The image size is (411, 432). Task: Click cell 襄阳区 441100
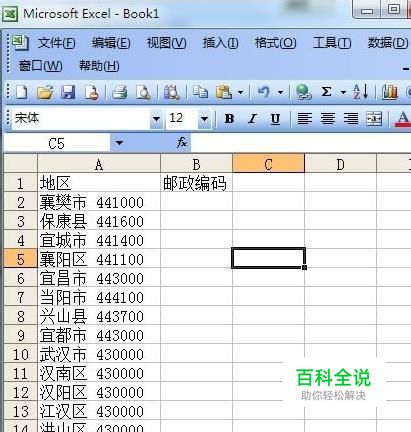click(x=99, y=259)
